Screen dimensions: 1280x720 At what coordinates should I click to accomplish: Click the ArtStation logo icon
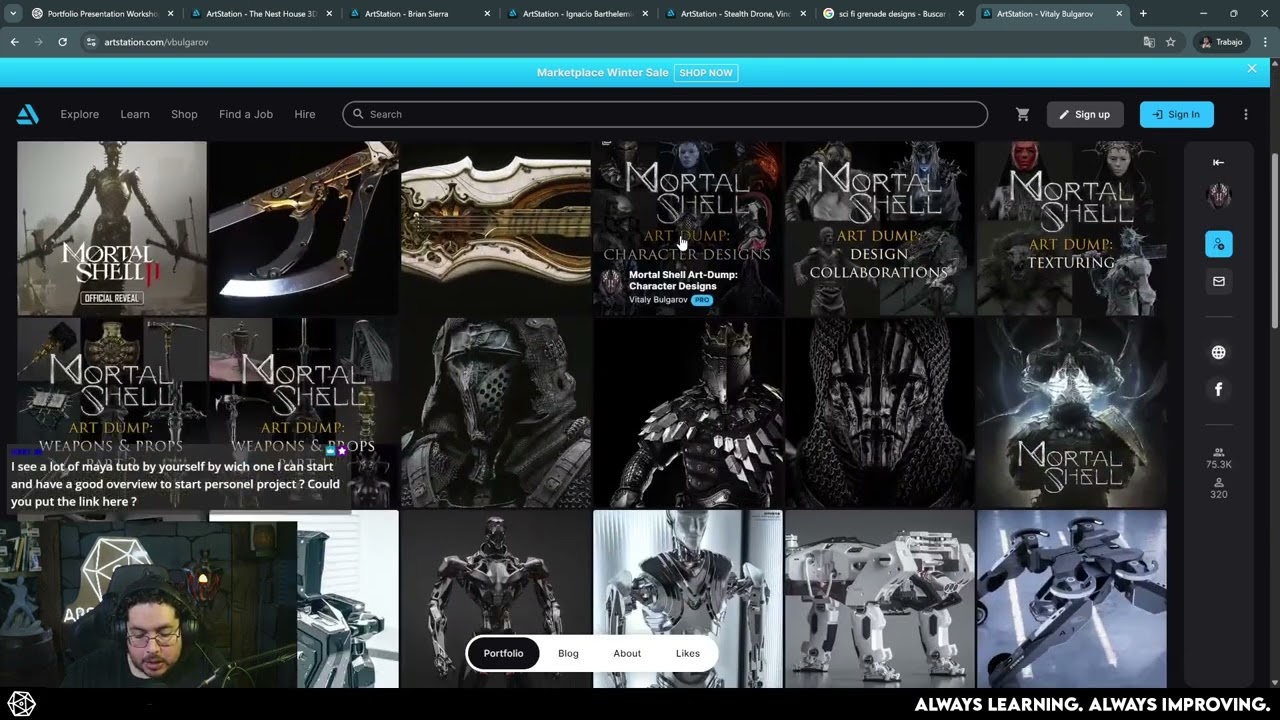tap(27, 114)
